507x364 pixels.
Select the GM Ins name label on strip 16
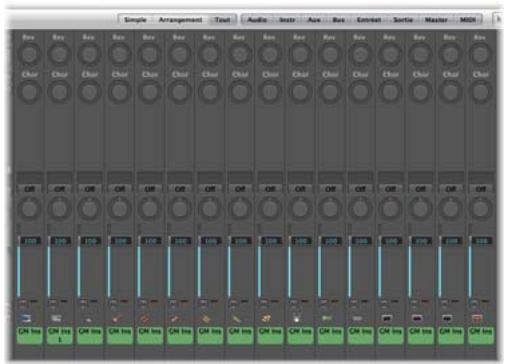coord(480,335)
